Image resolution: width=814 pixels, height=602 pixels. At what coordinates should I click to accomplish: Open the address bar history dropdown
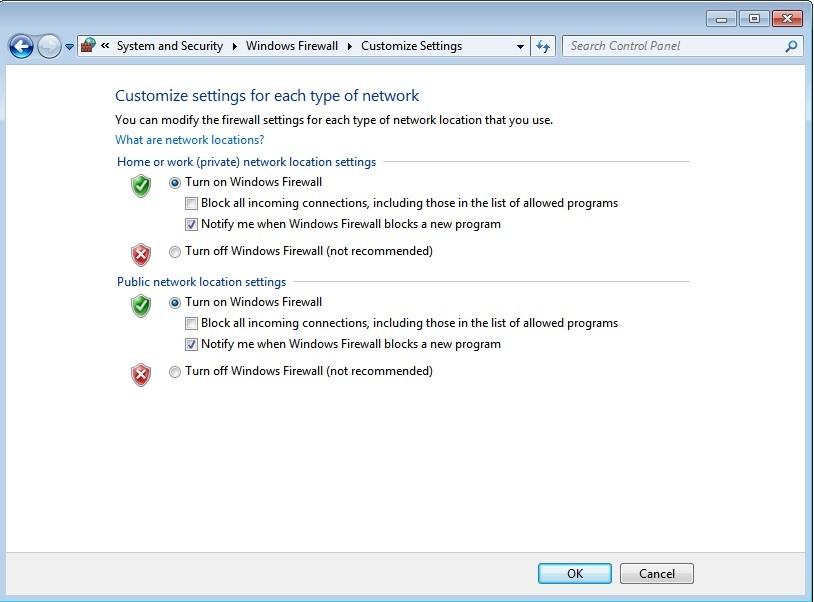tap(520, 47)
